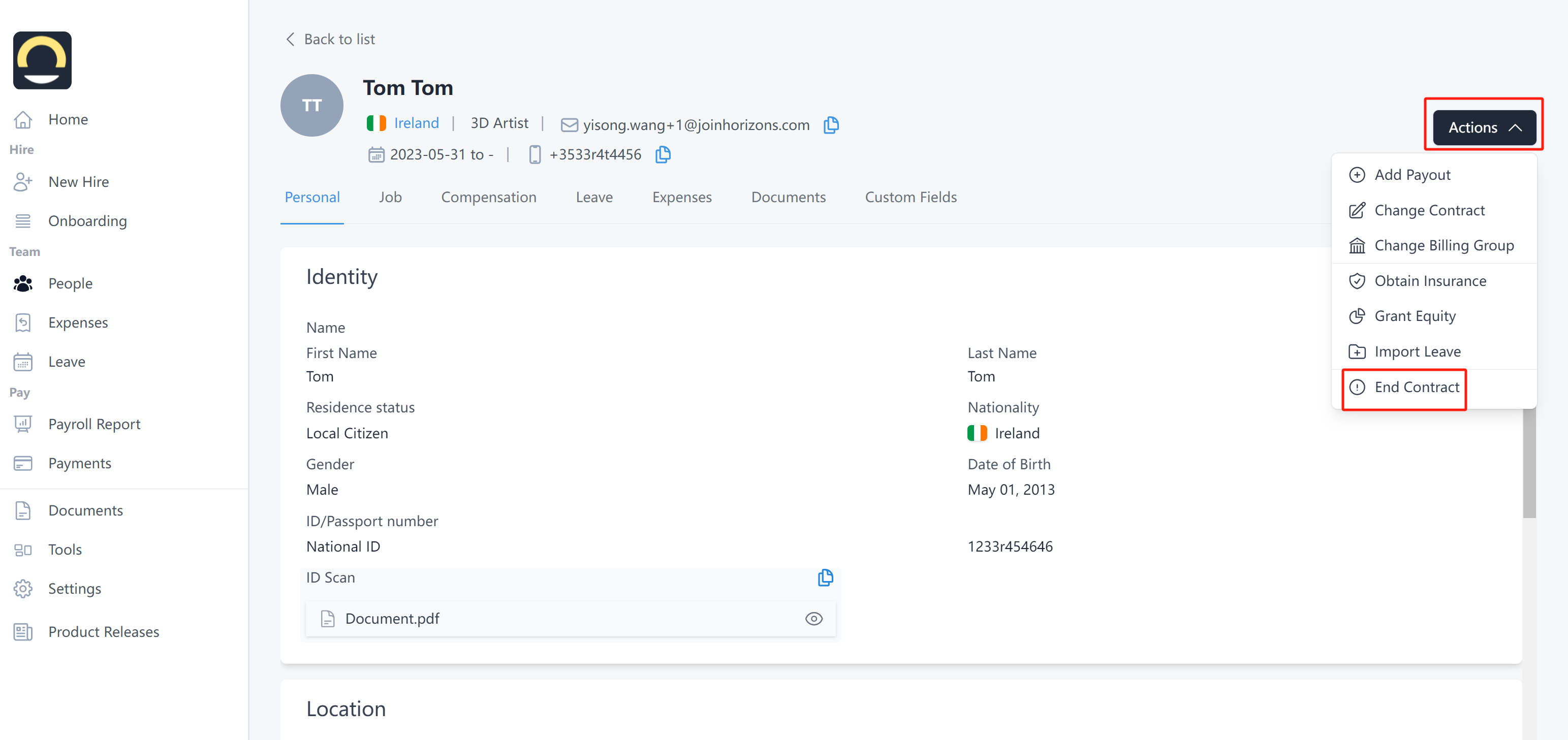The image size is (1568, 740).
Task: Open the Document.pdf file entry
Action: tap(392, 619)
